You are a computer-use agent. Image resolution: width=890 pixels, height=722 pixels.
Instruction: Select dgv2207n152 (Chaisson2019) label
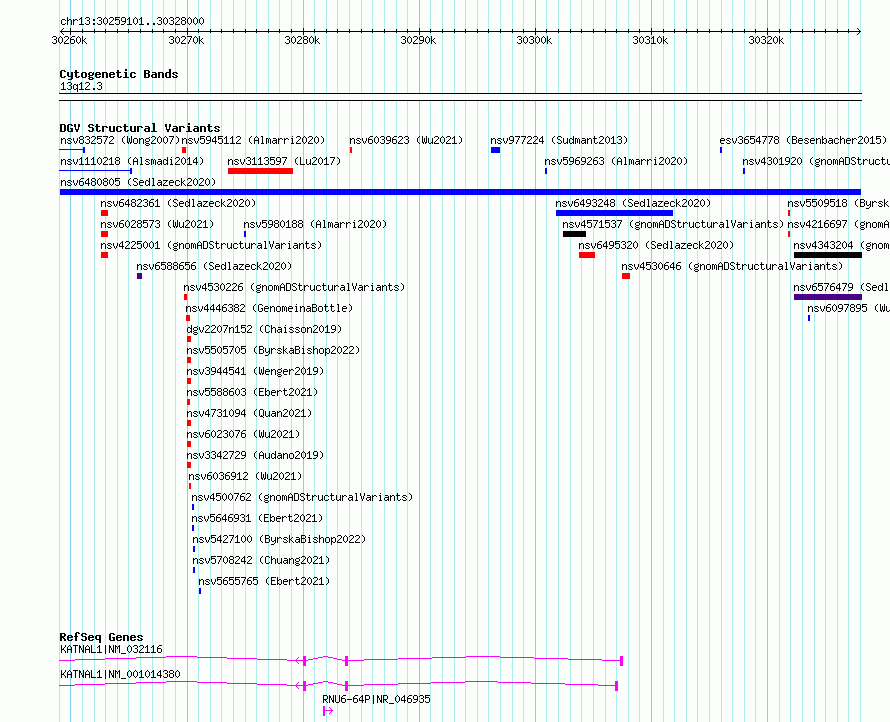pos(265,329)
